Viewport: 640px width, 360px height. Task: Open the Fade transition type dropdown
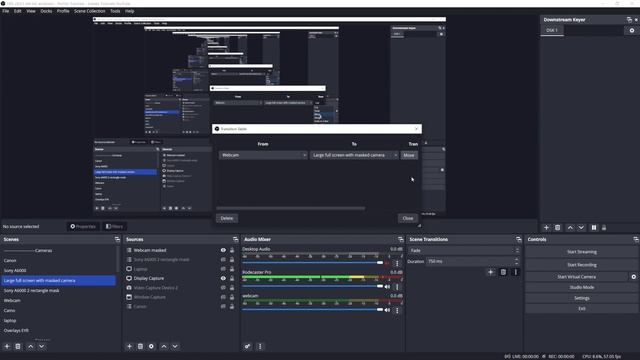(464, 251)
